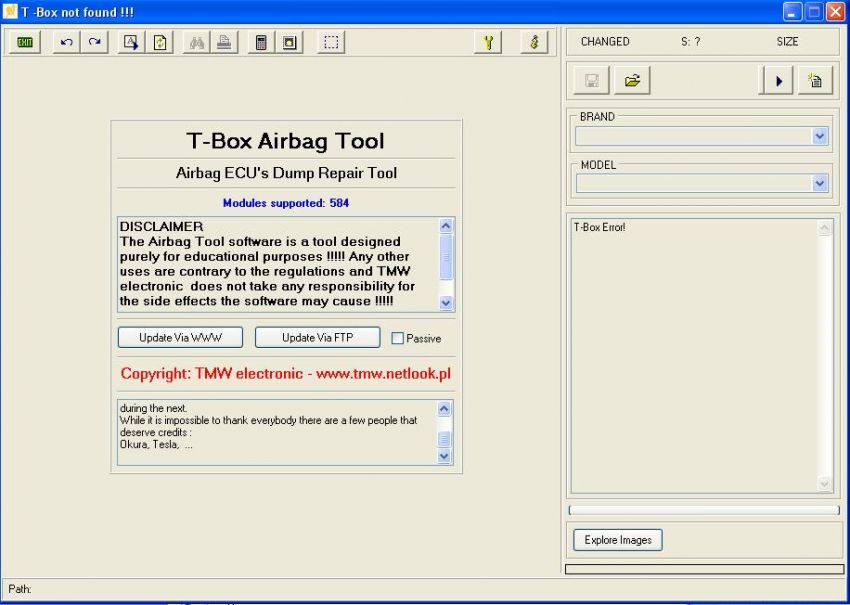Click the credits box scrollbar thumb
850x605 pixels.
point(444,439)
